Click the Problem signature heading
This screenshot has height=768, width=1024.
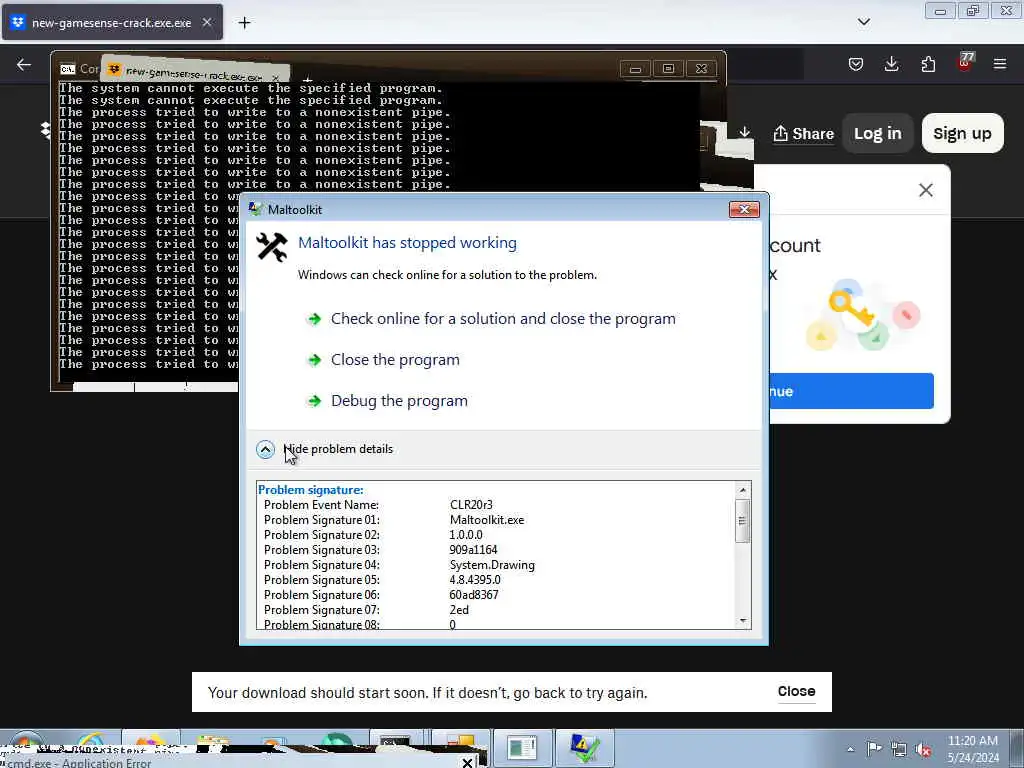coord(311,490)
